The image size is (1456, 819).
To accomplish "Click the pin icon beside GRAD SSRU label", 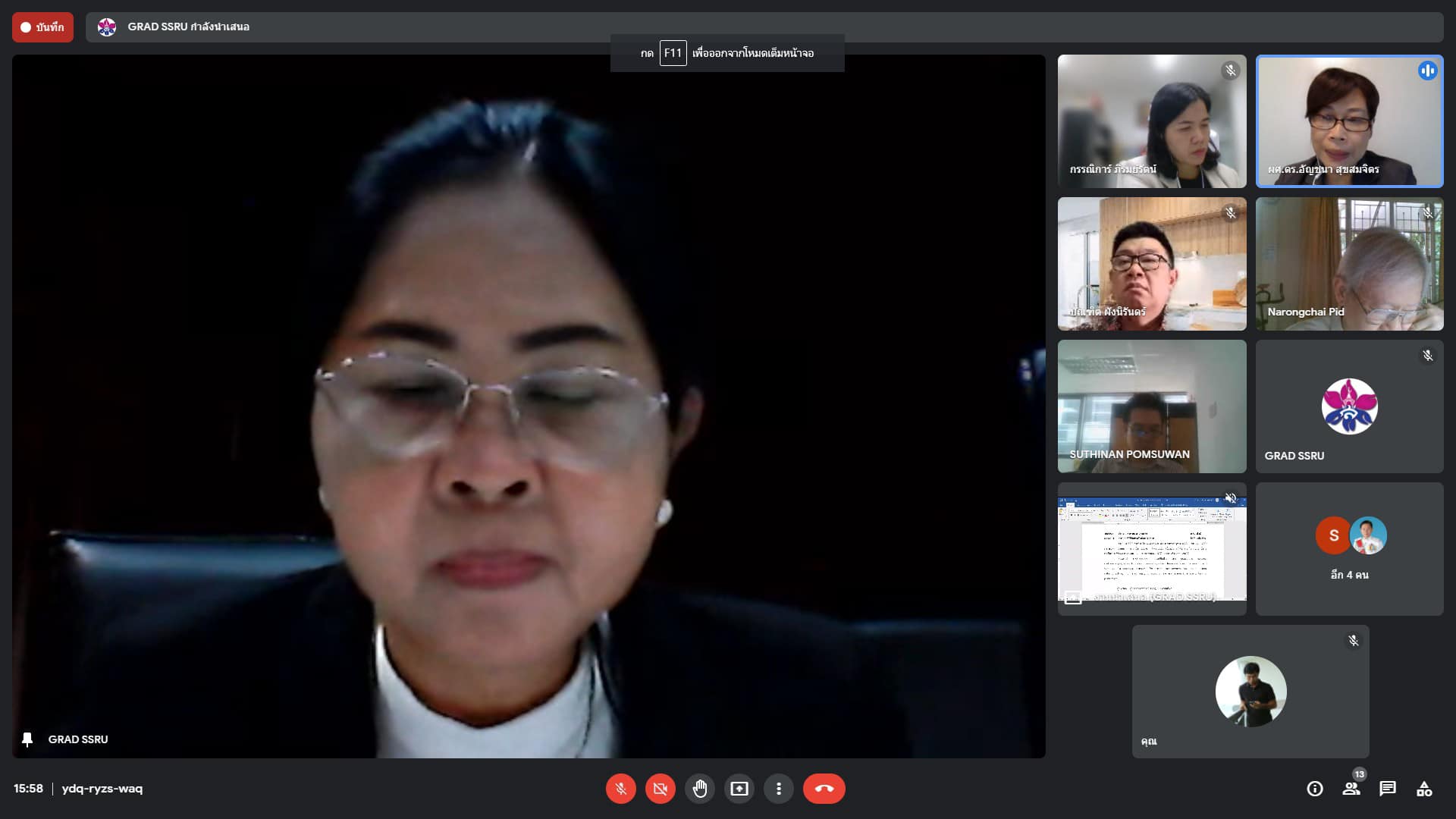I will [27, 739].
